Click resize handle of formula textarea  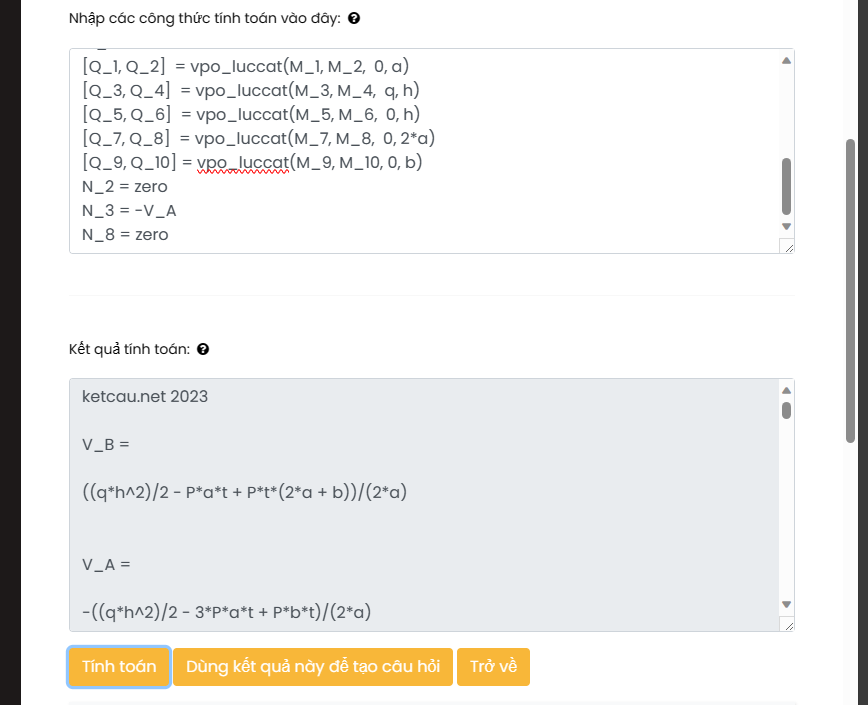click(788, 247)
